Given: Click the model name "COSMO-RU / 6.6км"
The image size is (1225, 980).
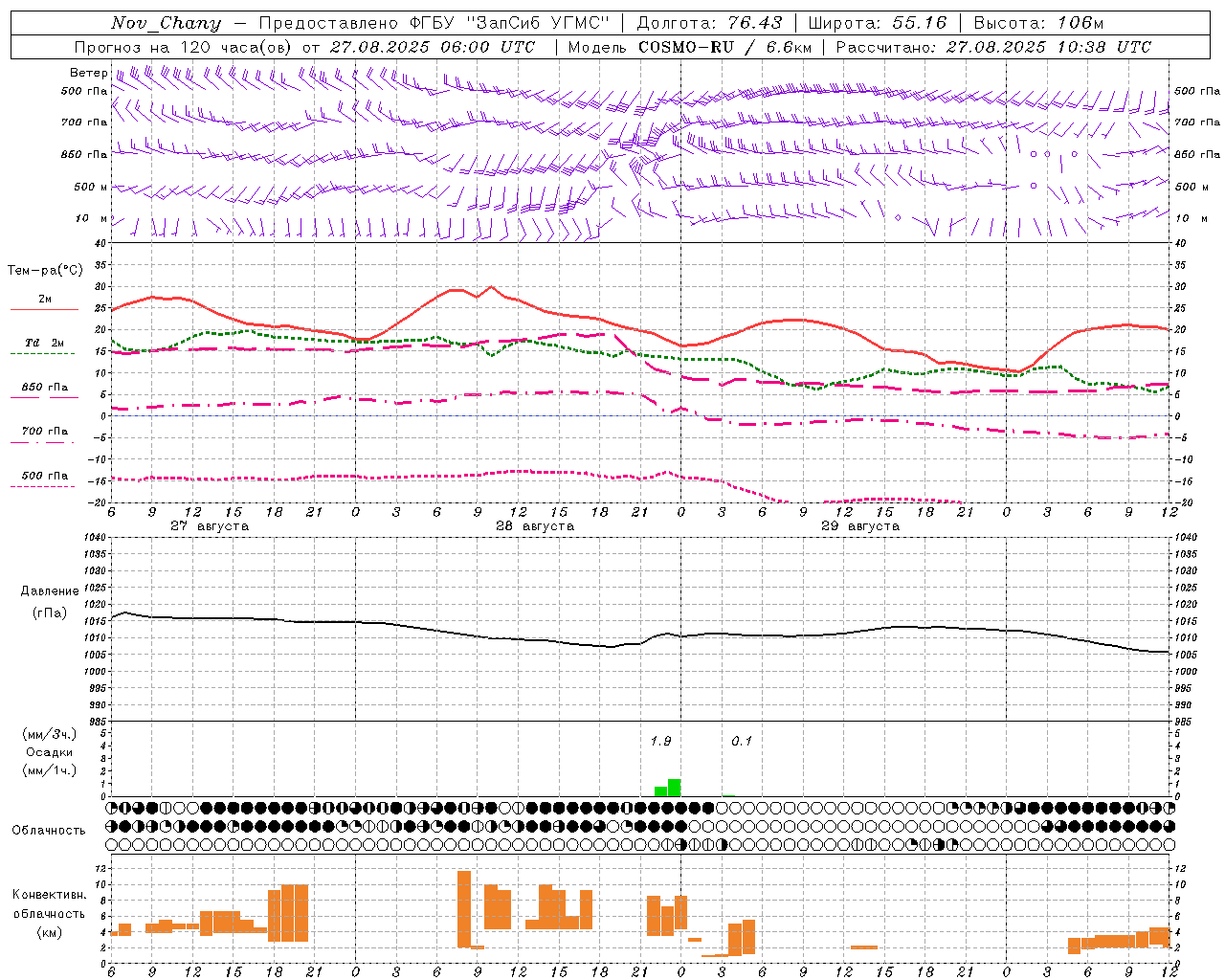Looking at the screenshot, I should 725,47.
